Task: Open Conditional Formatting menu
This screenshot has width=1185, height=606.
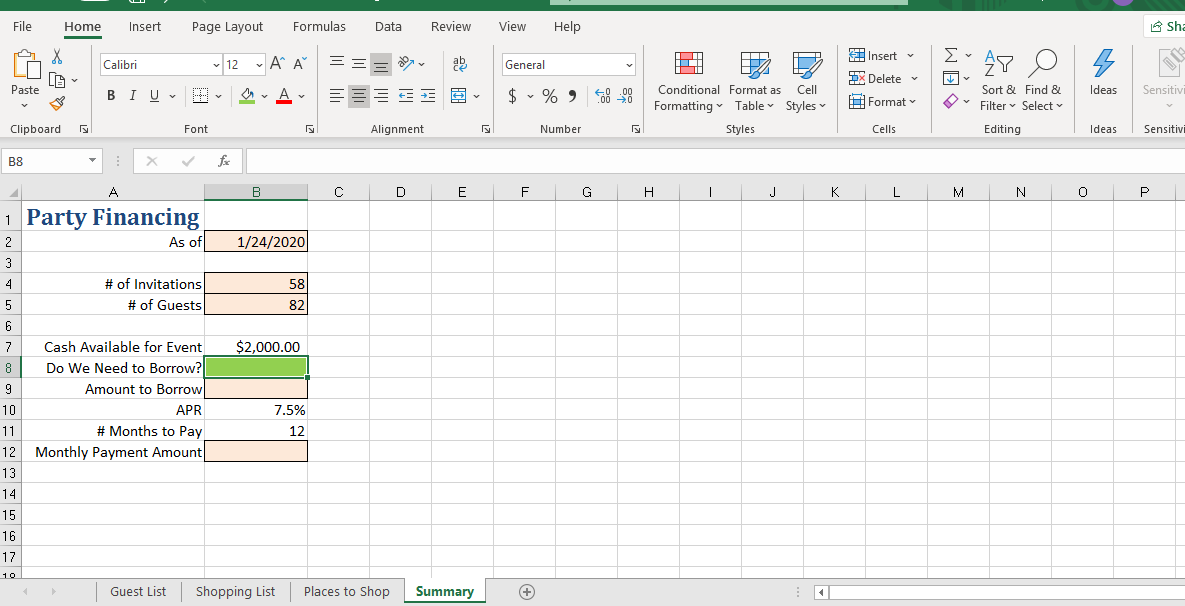Action: (688, 82)
